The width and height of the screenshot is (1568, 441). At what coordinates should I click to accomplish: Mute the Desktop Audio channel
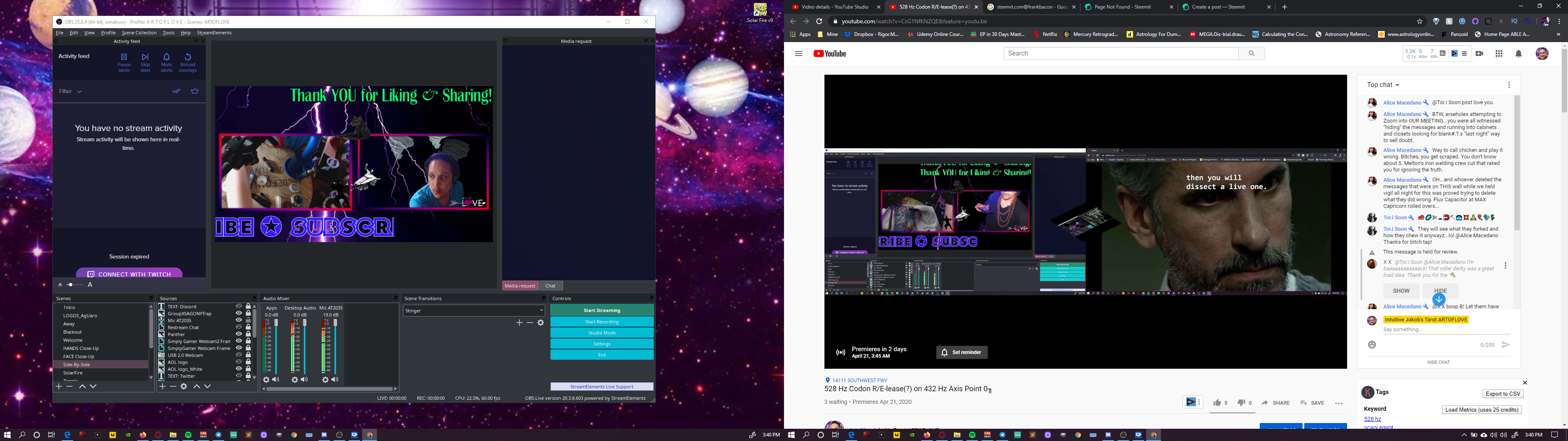point(304,379)
